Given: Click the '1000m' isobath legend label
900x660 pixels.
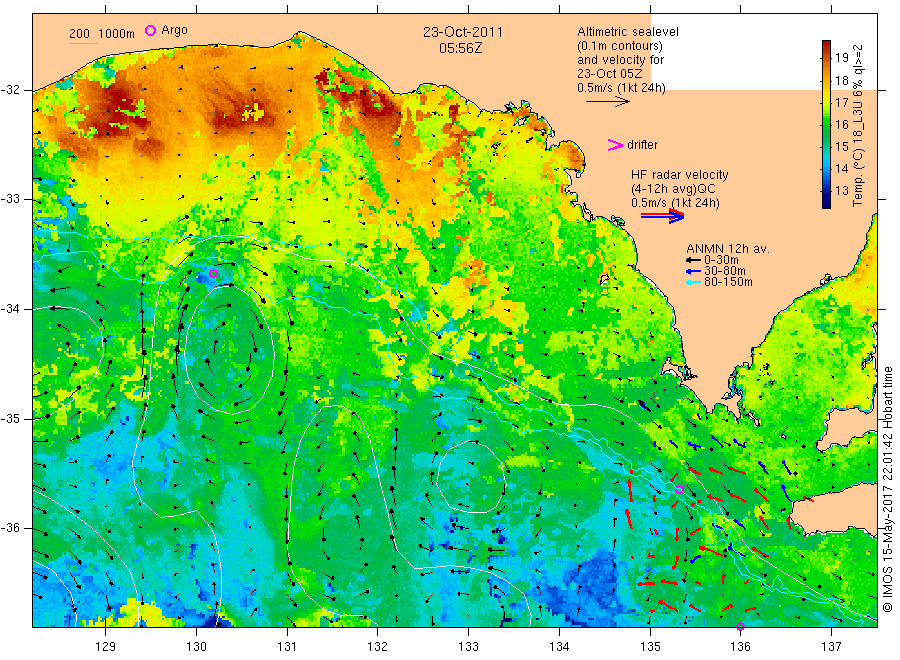Looking at the screenshot, I should [116, 34].
